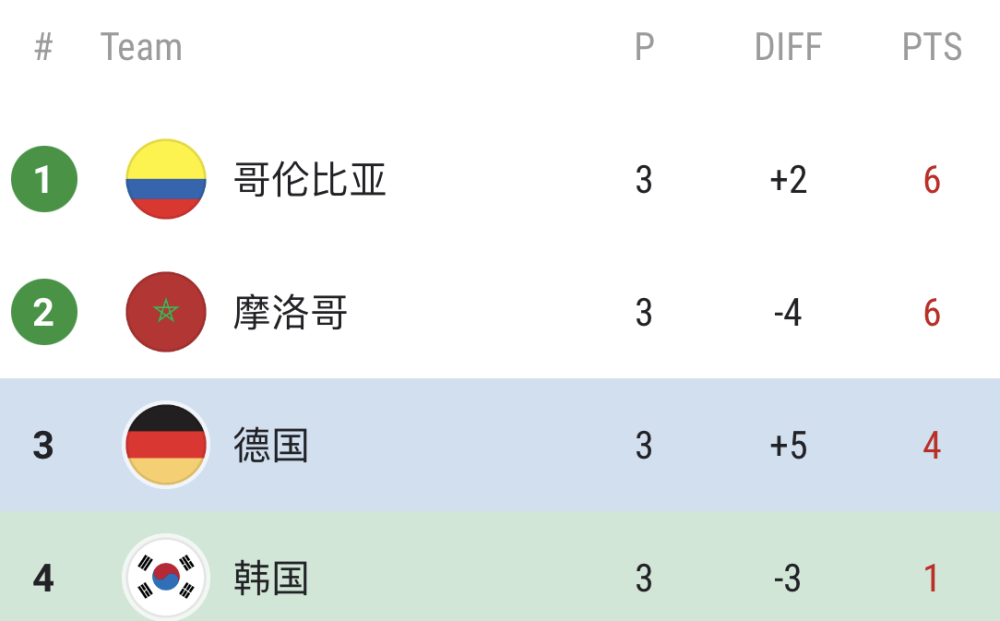This screenshot has width=1000, height=621.
Task: Click South Korea's 1 point value
Action: [x=931, y=578]
